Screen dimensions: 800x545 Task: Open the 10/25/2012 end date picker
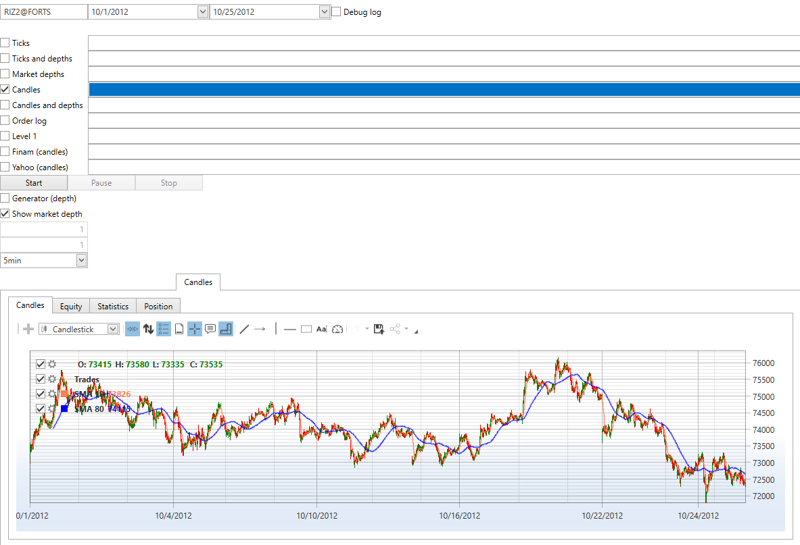(324, 12)
